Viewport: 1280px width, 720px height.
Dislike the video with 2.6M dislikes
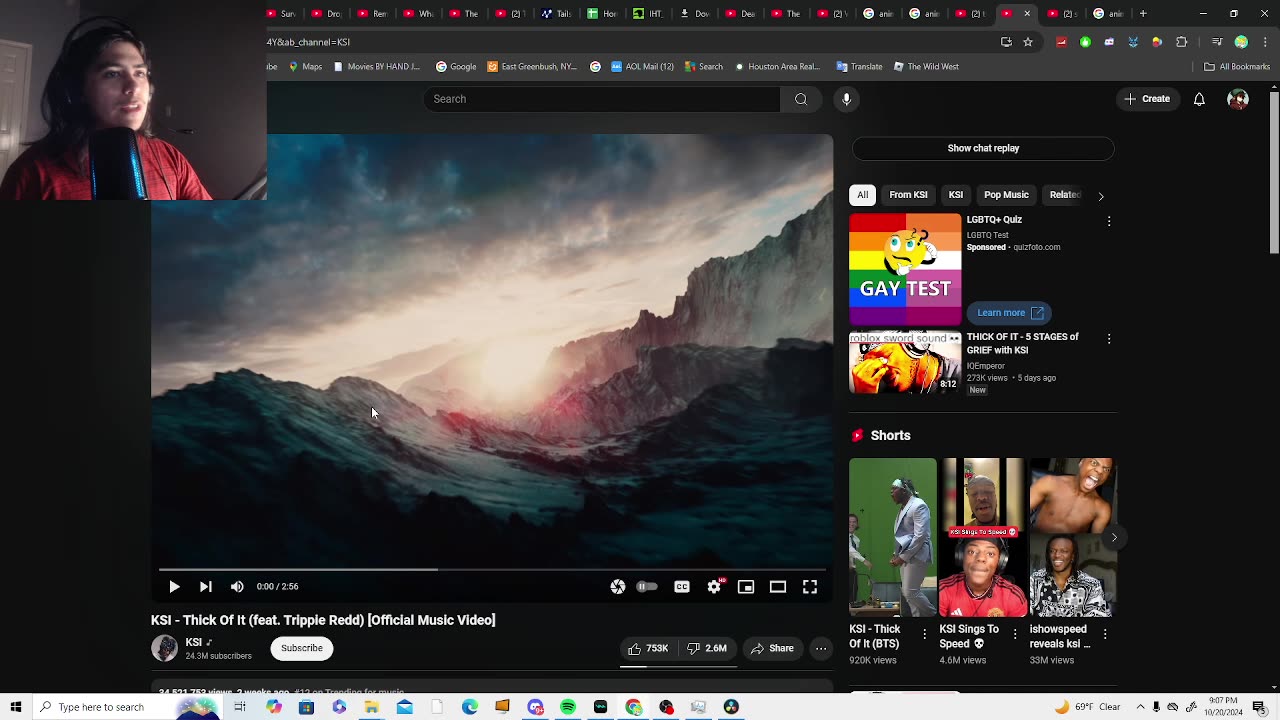pyautogui.click(x=707, y=648)
